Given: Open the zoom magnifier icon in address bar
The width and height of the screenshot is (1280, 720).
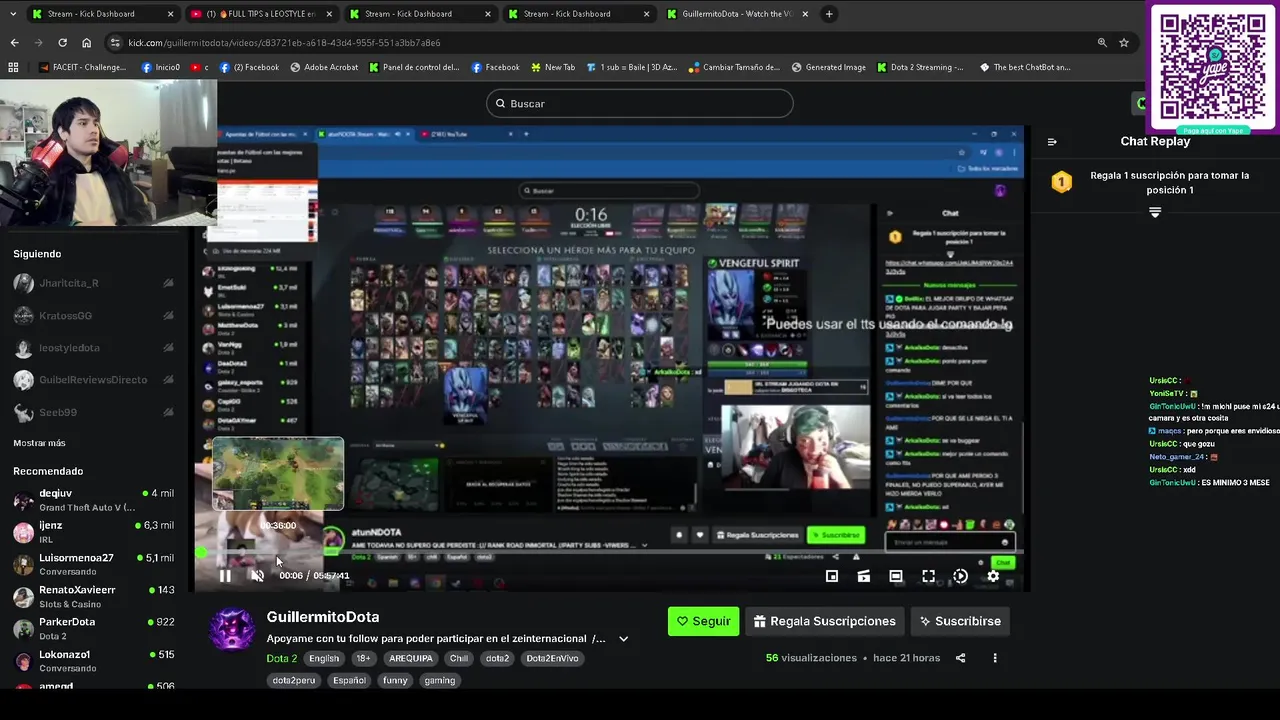Looking at the screenshot, I should 1102,43.
